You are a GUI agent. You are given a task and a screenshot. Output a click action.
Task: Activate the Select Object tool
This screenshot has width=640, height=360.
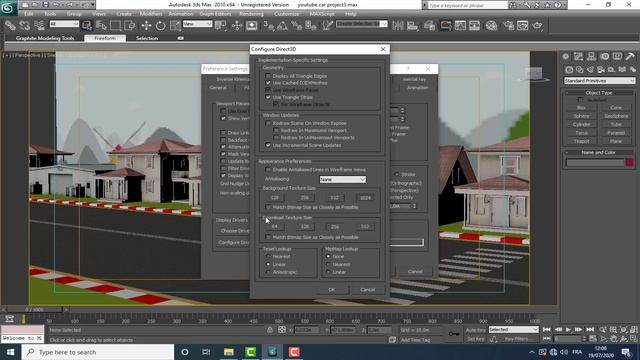tap(87, 26)
